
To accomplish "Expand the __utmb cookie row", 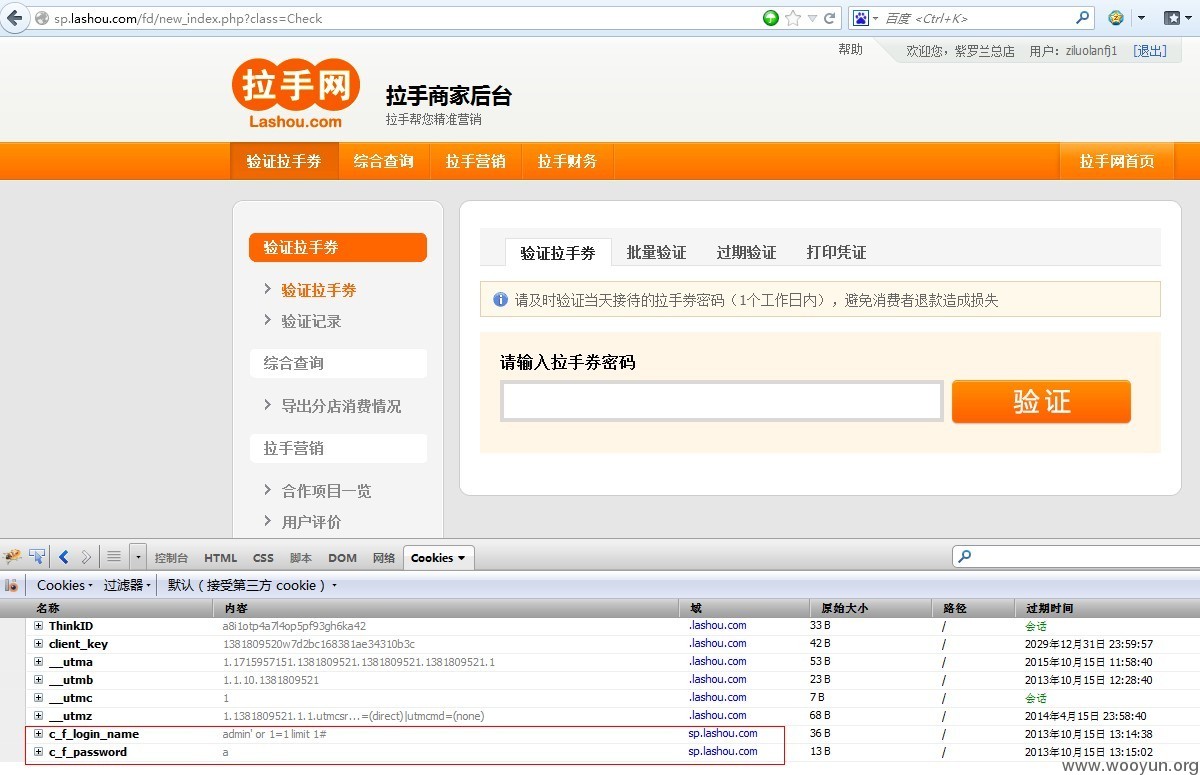I will 39,680.
